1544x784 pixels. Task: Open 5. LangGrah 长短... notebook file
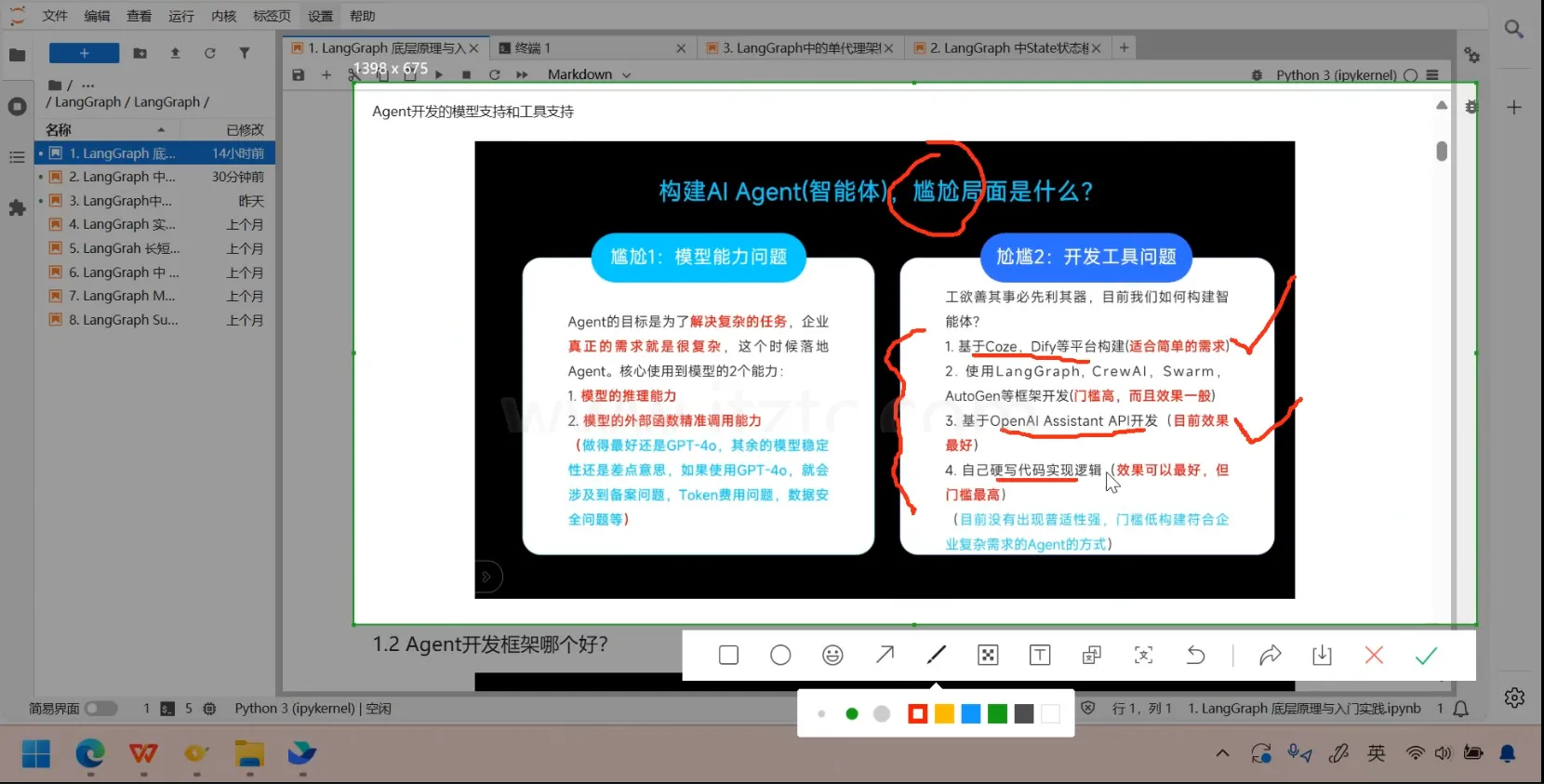pos(155,248)
